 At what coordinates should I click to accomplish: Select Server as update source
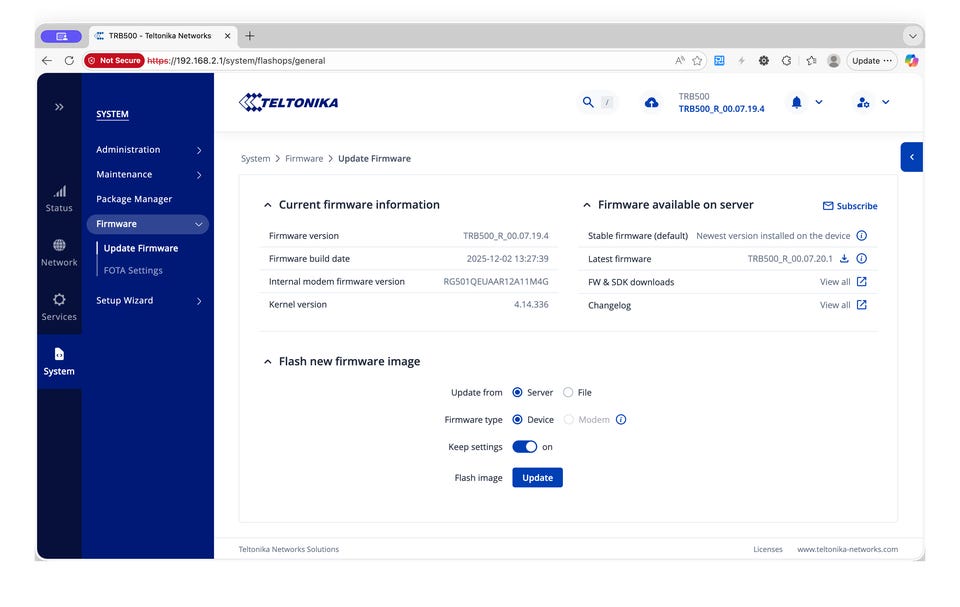click(x=517, y=393)
